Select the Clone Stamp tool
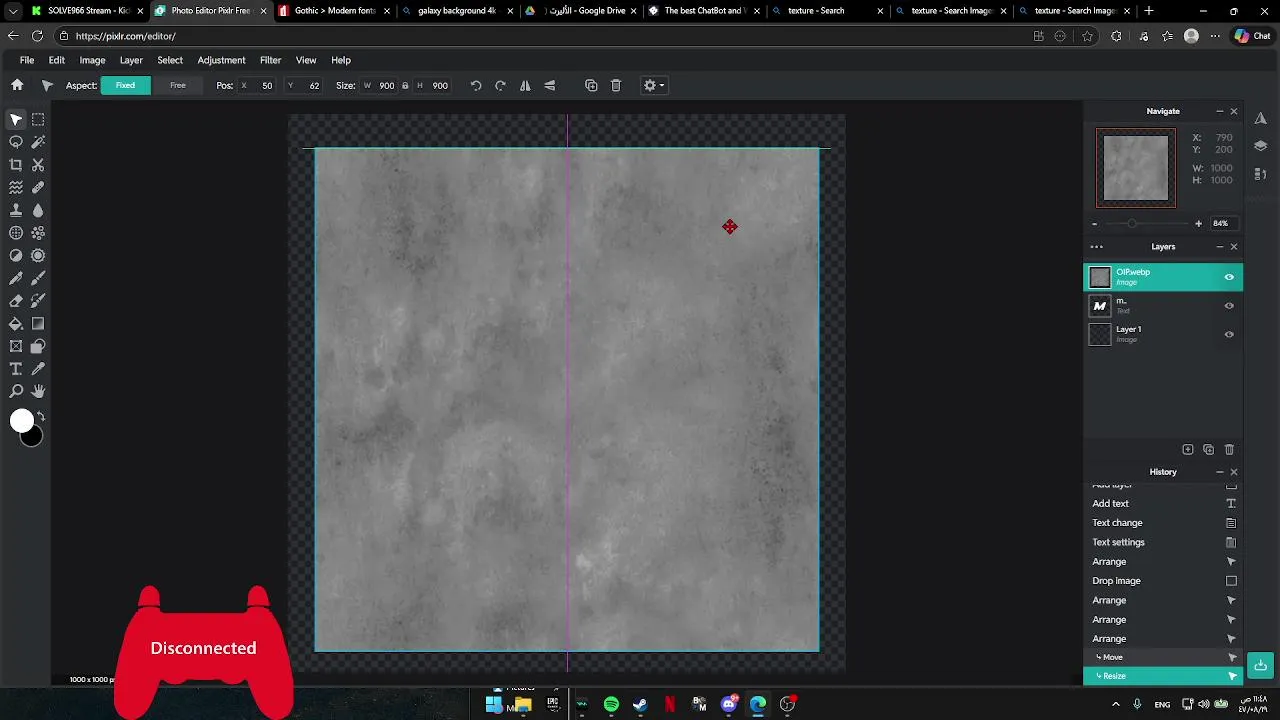The image size is (1280, 720). [x=16, y=210]
